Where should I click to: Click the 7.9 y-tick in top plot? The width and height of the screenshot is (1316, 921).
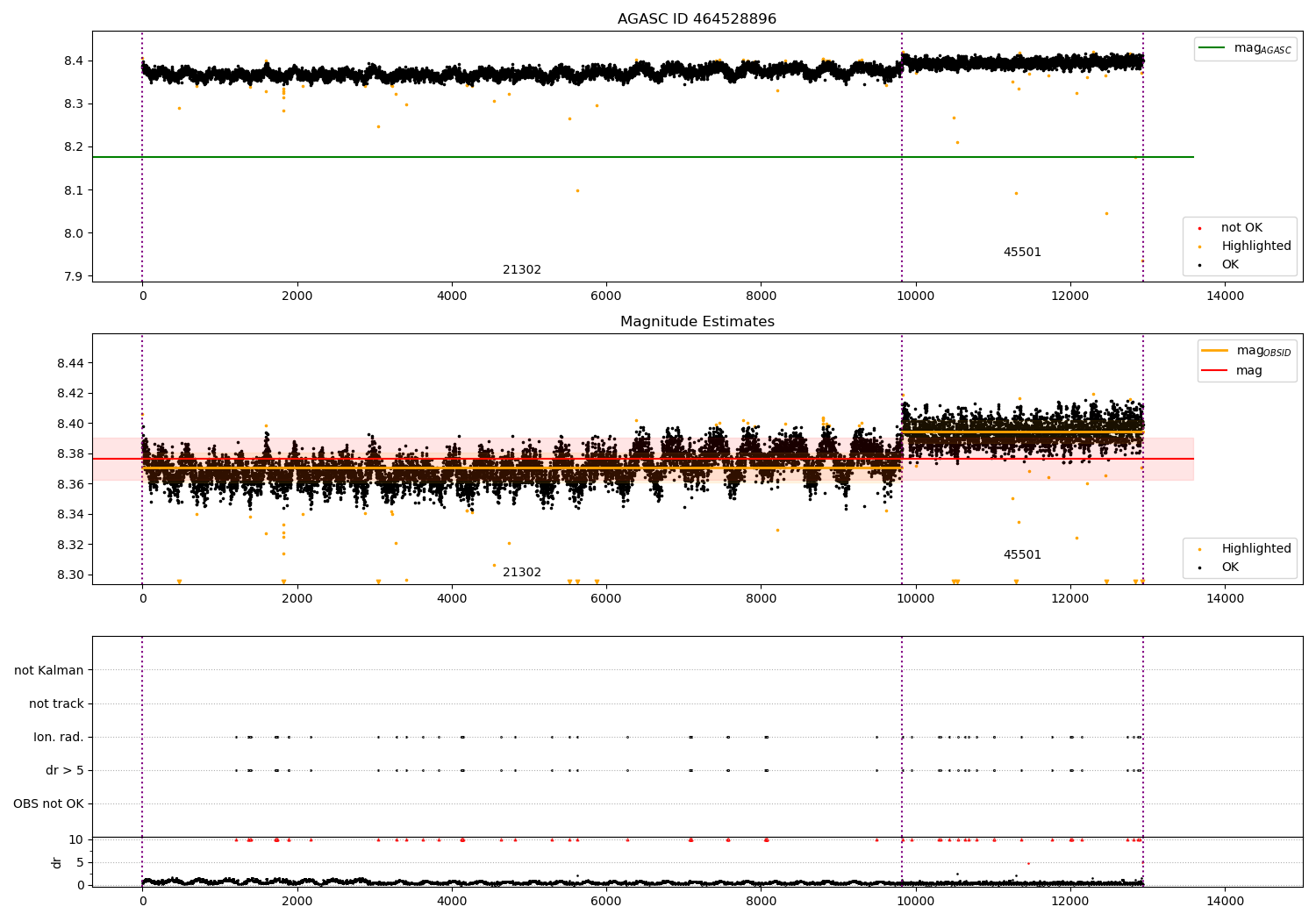(75, 276)
